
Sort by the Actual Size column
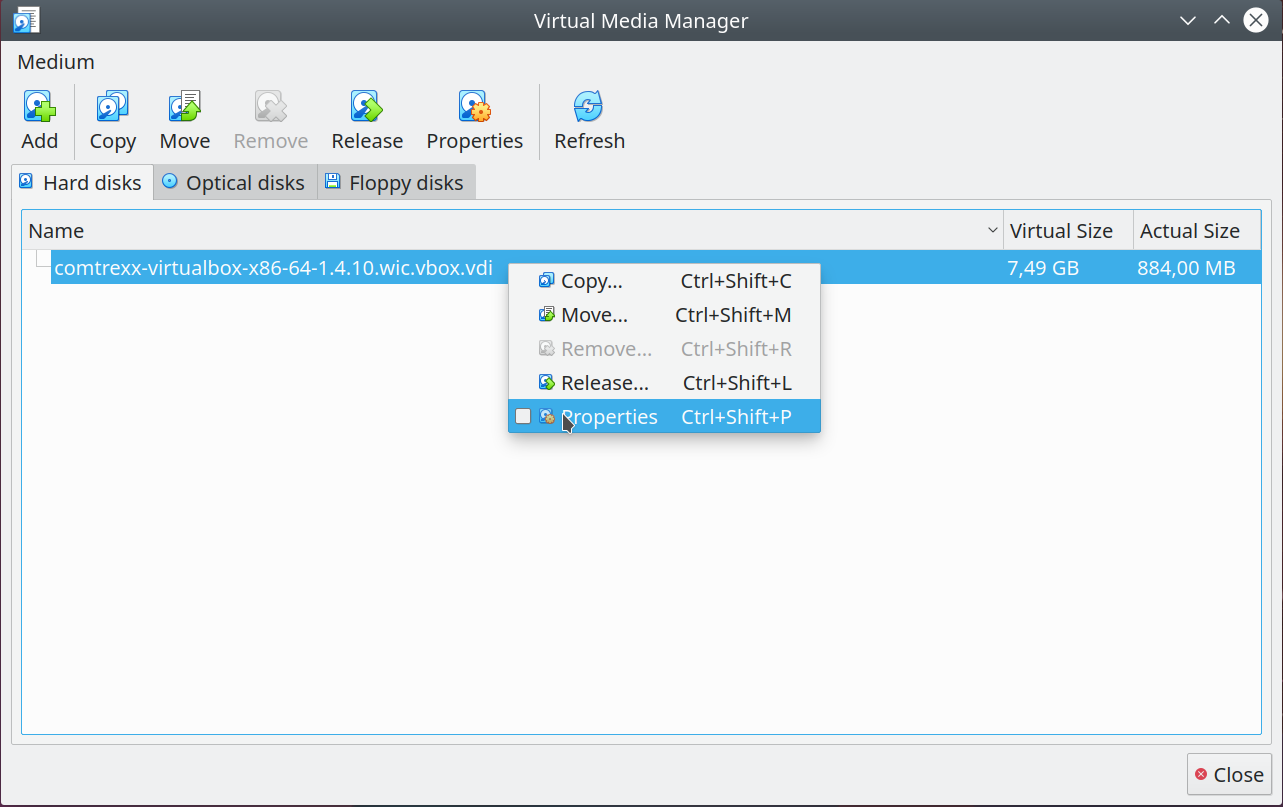[1197, 231]
